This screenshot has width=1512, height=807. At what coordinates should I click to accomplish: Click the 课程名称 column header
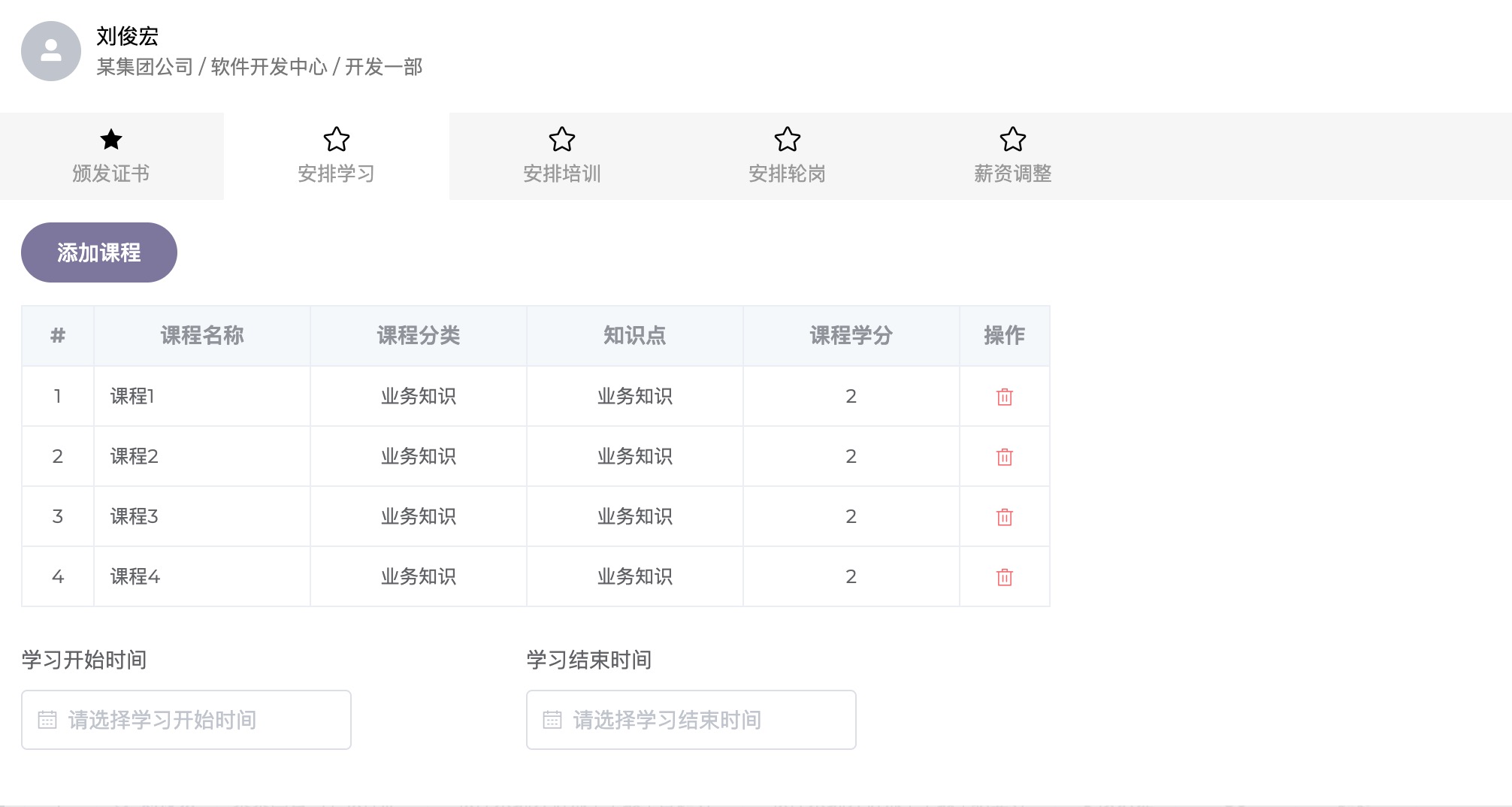201,335
